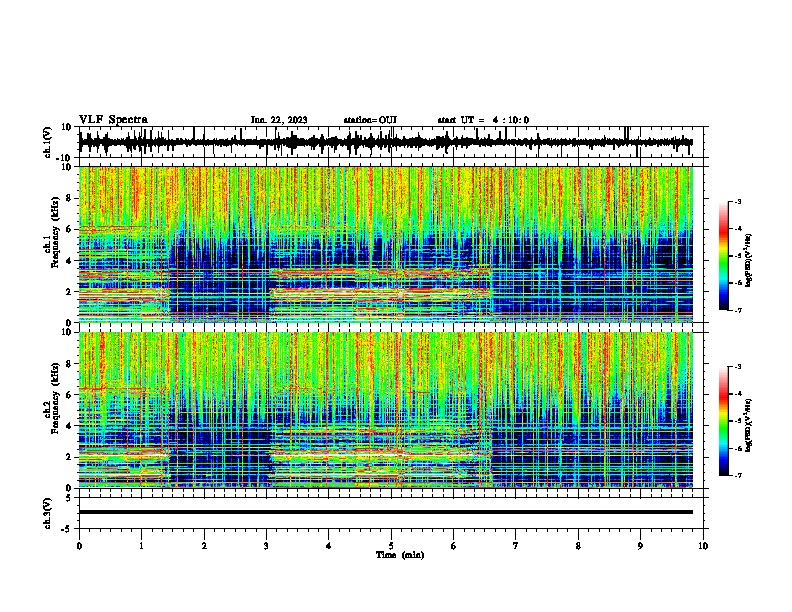Click the ch.2 spectrogram "8" kHz tick label
The width and height of the screenshot is (792, 612).
click(x=70, y=364)
